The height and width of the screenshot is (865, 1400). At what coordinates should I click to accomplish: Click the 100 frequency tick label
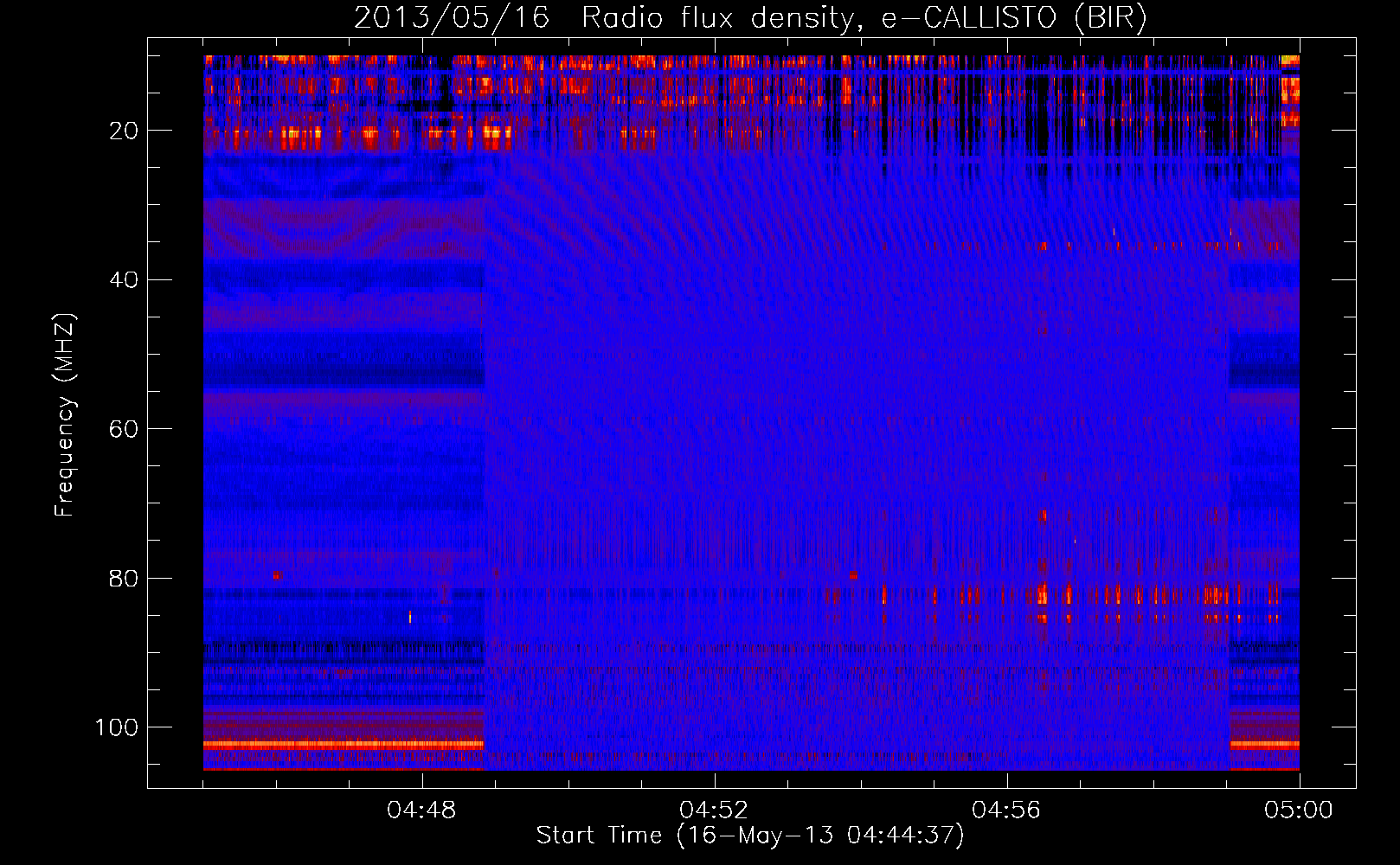point(117,727)
